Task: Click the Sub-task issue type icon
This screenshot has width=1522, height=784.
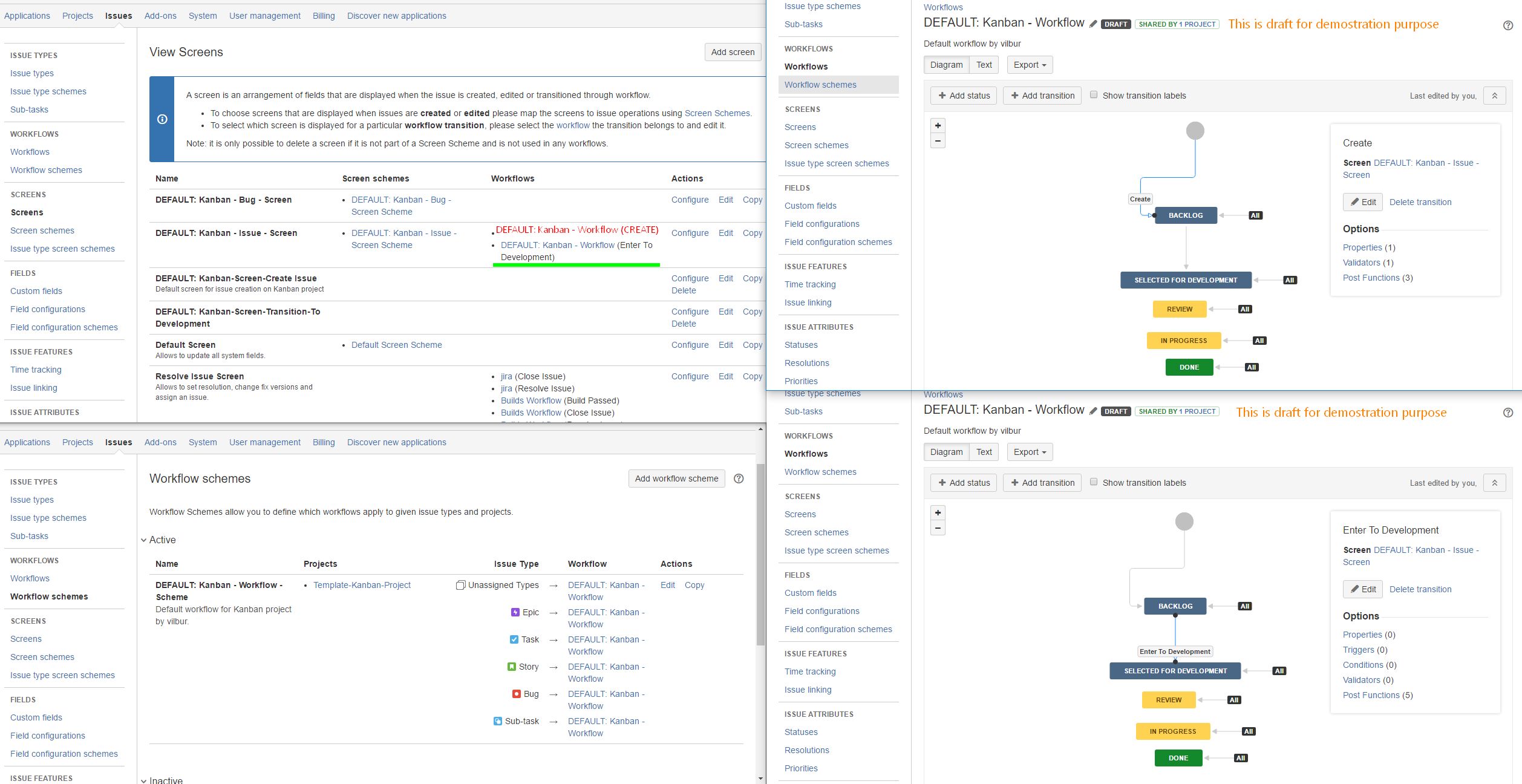Action: click(x=498, y=721)
